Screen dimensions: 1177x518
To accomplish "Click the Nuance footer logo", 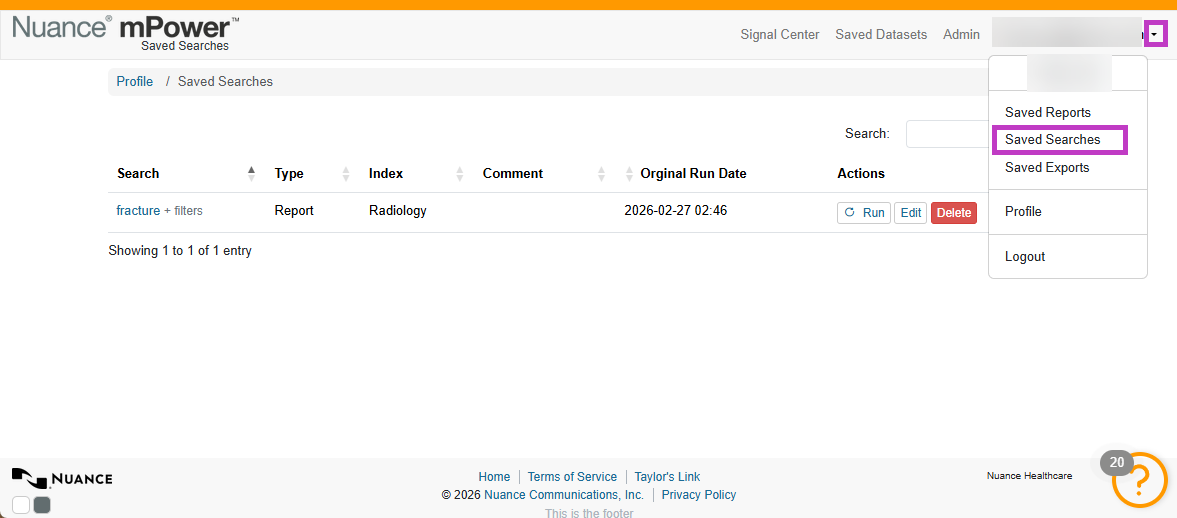I will pyautogui.click(x=62, y=478).
